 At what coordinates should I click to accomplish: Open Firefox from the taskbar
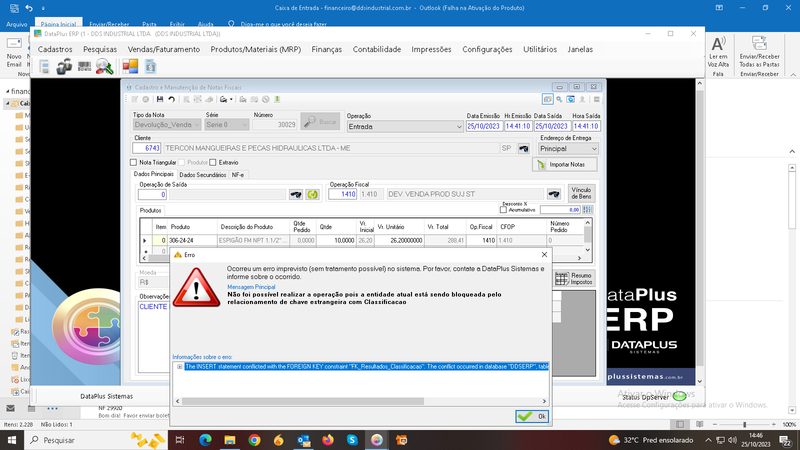pos(328,440)
